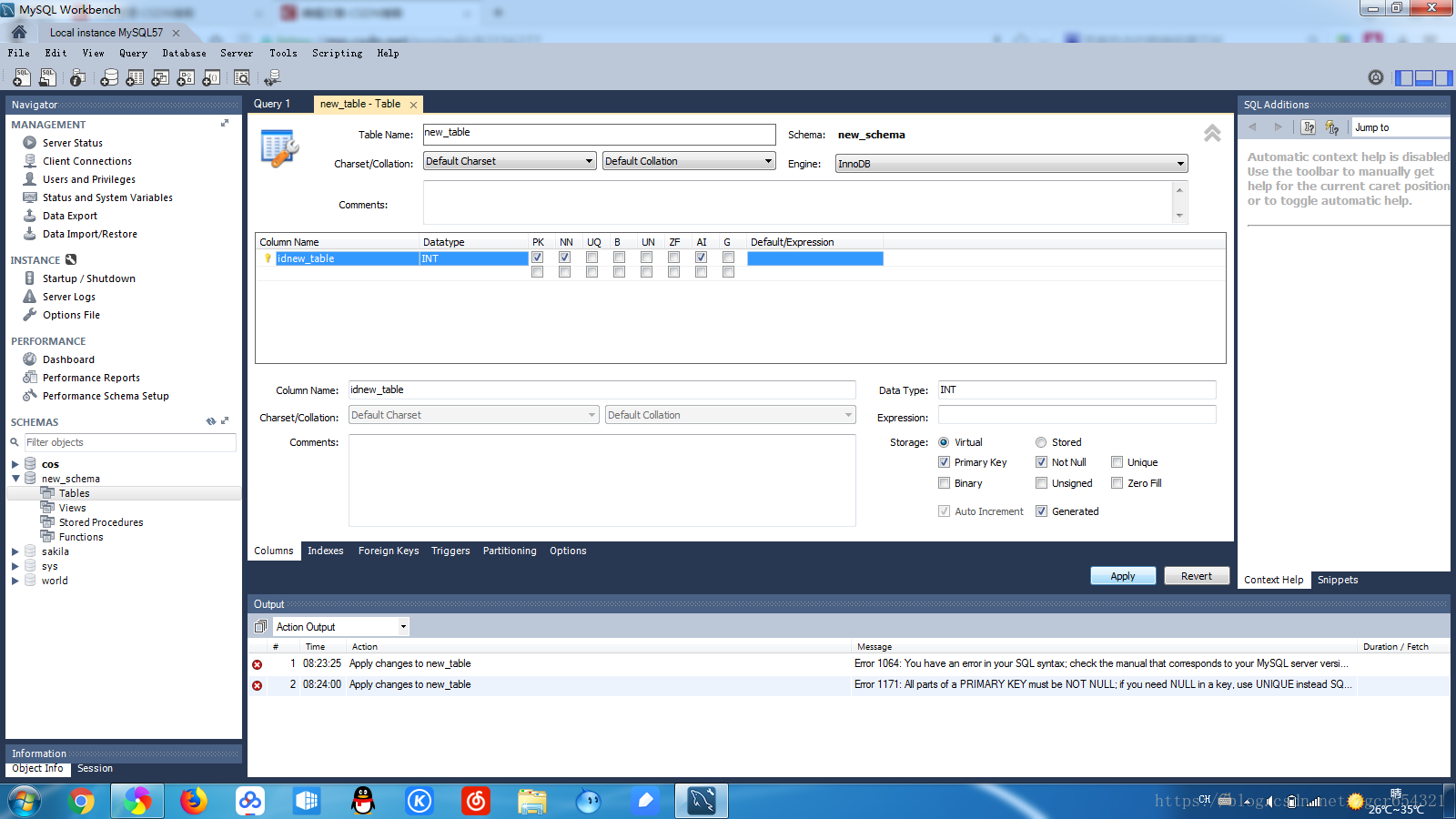This screenshot has width=1456, height=819.
Task: Toggle the right sidebar panel icon
Action: (1443, 78)
